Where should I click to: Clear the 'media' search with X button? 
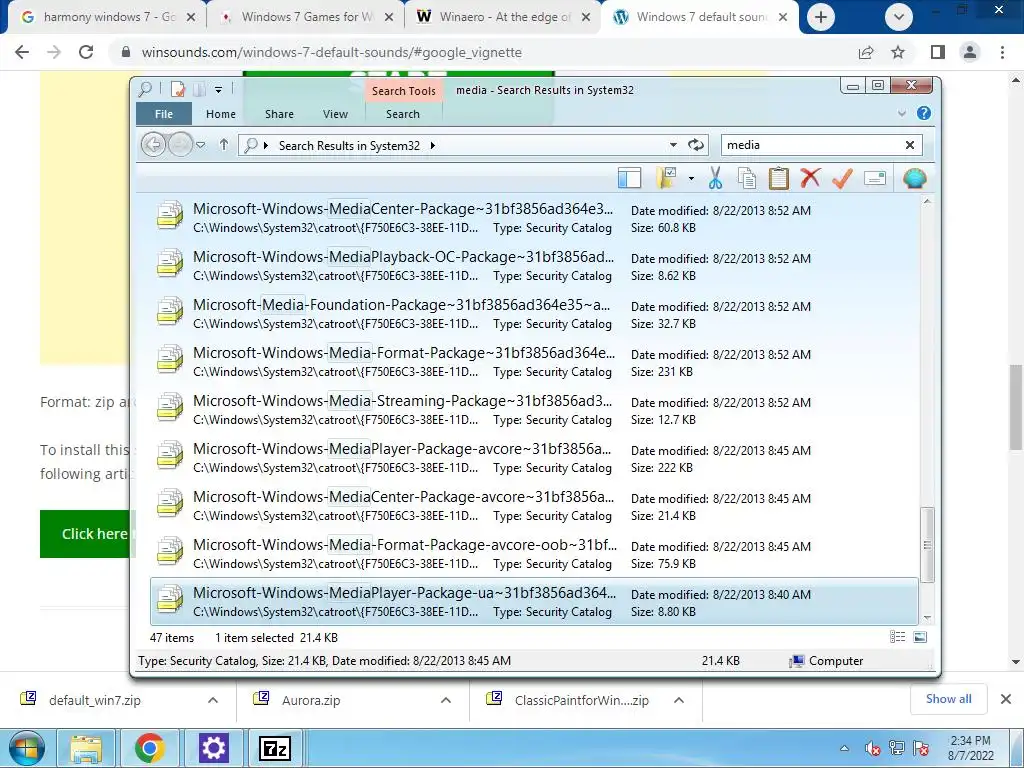click(x=910, y=145)
